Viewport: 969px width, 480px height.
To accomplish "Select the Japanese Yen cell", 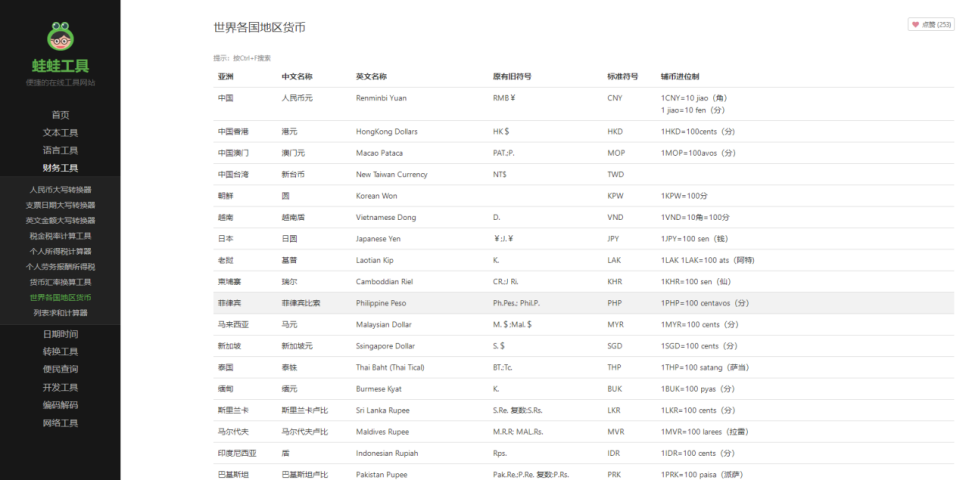I will [378, 238].
